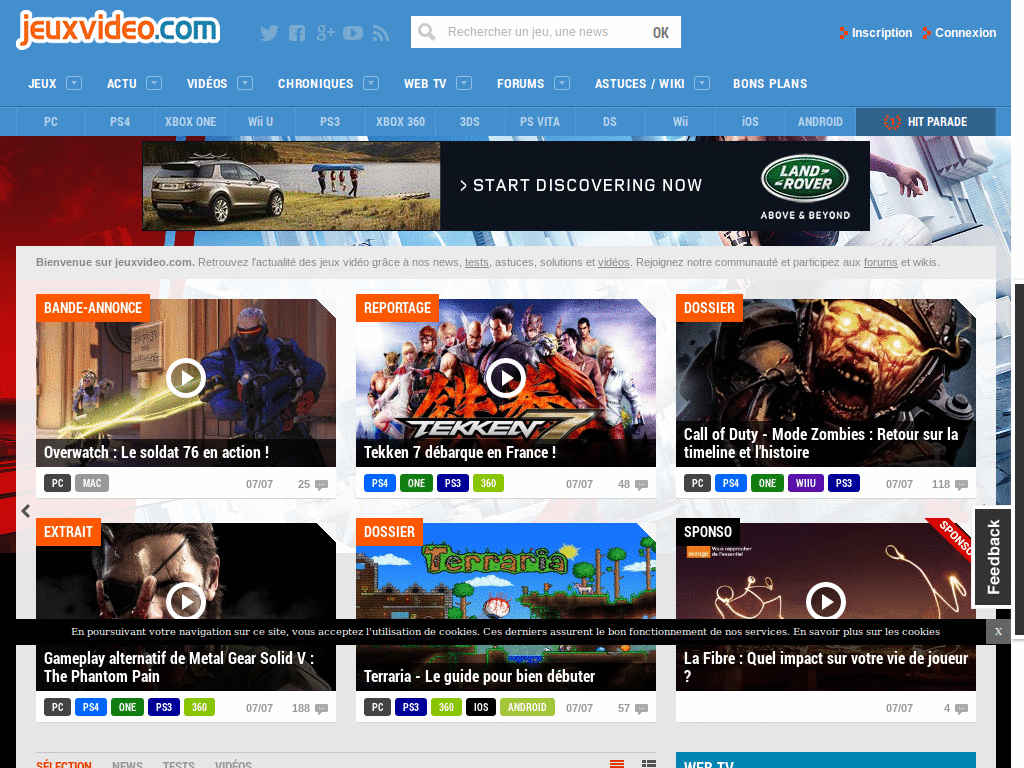Expand the WEB TV menu dropdown arrow
Image resolution: width=1024 pixels, height=768 pixels.
click(464, 83)
